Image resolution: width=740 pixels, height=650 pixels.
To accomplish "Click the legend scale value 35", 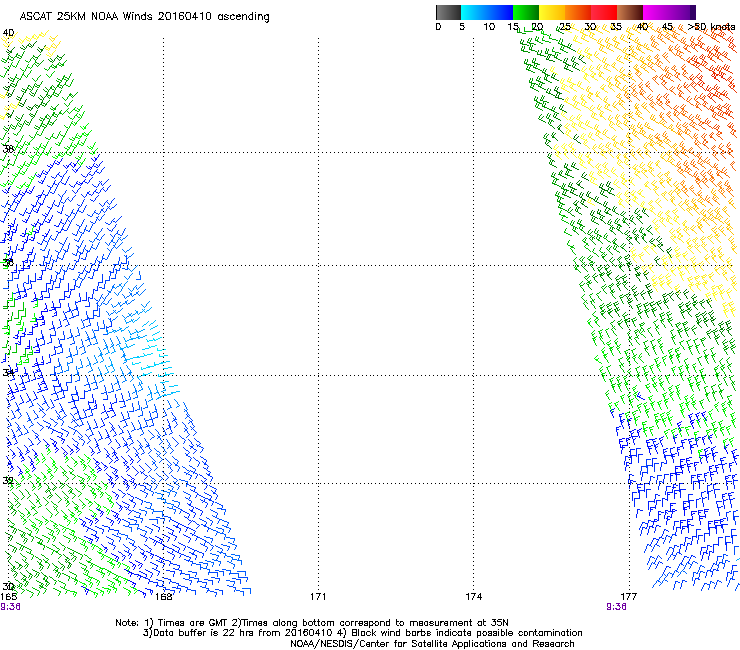I will pos(616,27).
